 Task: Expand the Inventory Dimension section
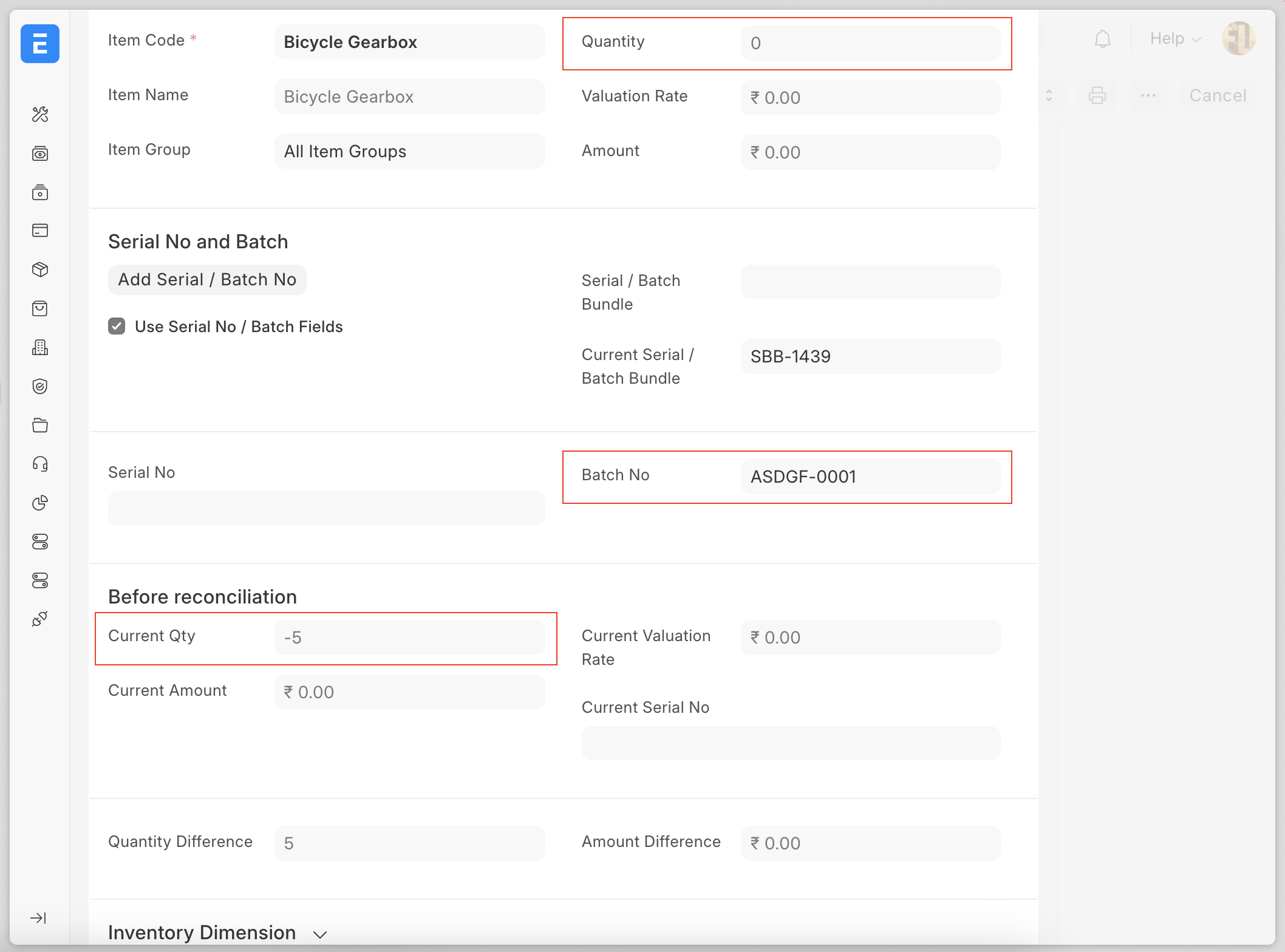pyautogui.click(x=319, y=934)
